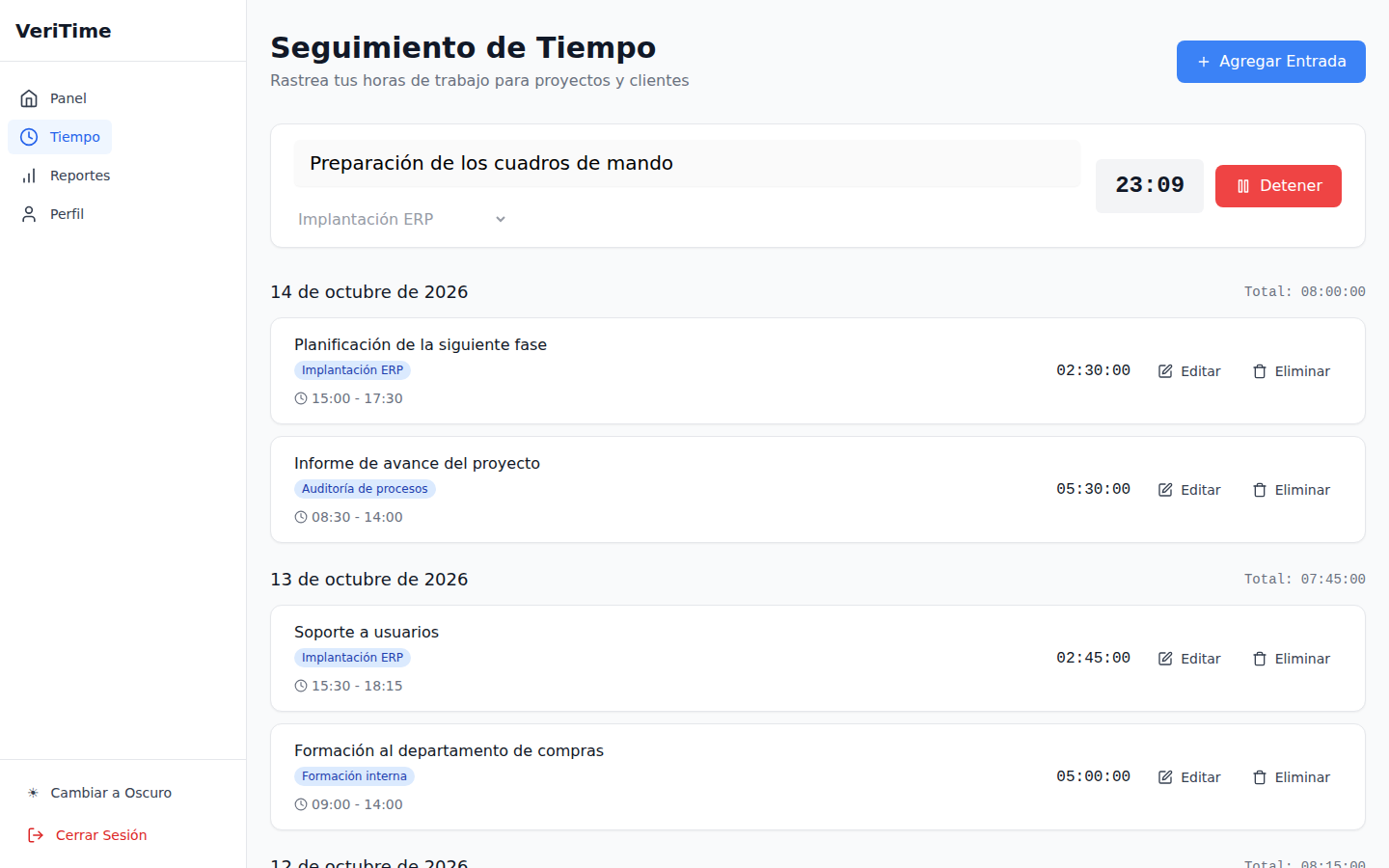The width and height of the screenshot is (1389, 868).
Task: Click the Auditoría de procesos tag
Action: (365, 489)
